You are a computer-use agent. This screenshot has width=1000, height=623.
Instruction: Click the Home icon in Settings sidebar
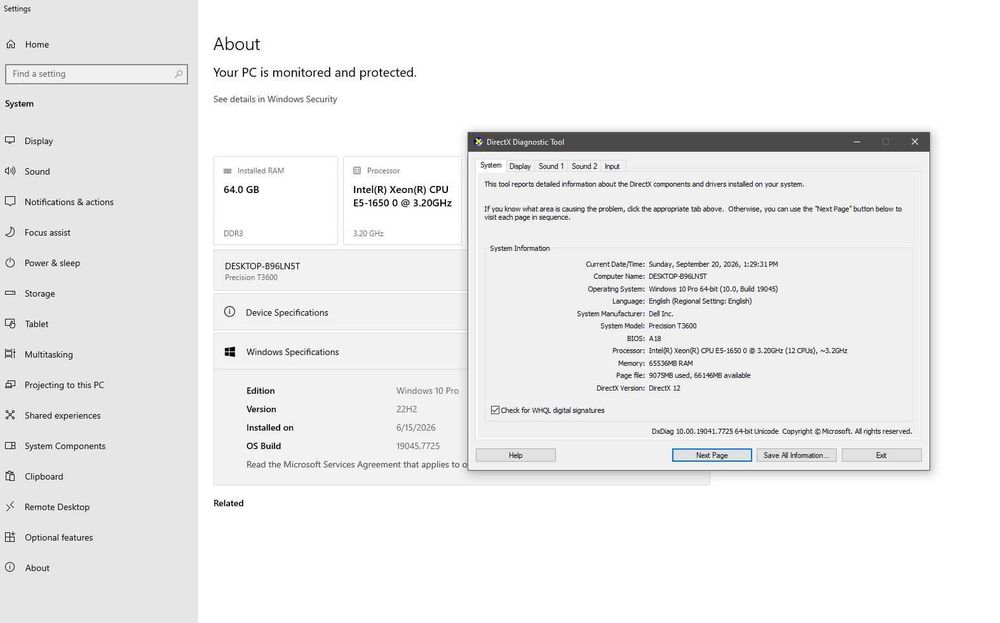tap(10, 44)
